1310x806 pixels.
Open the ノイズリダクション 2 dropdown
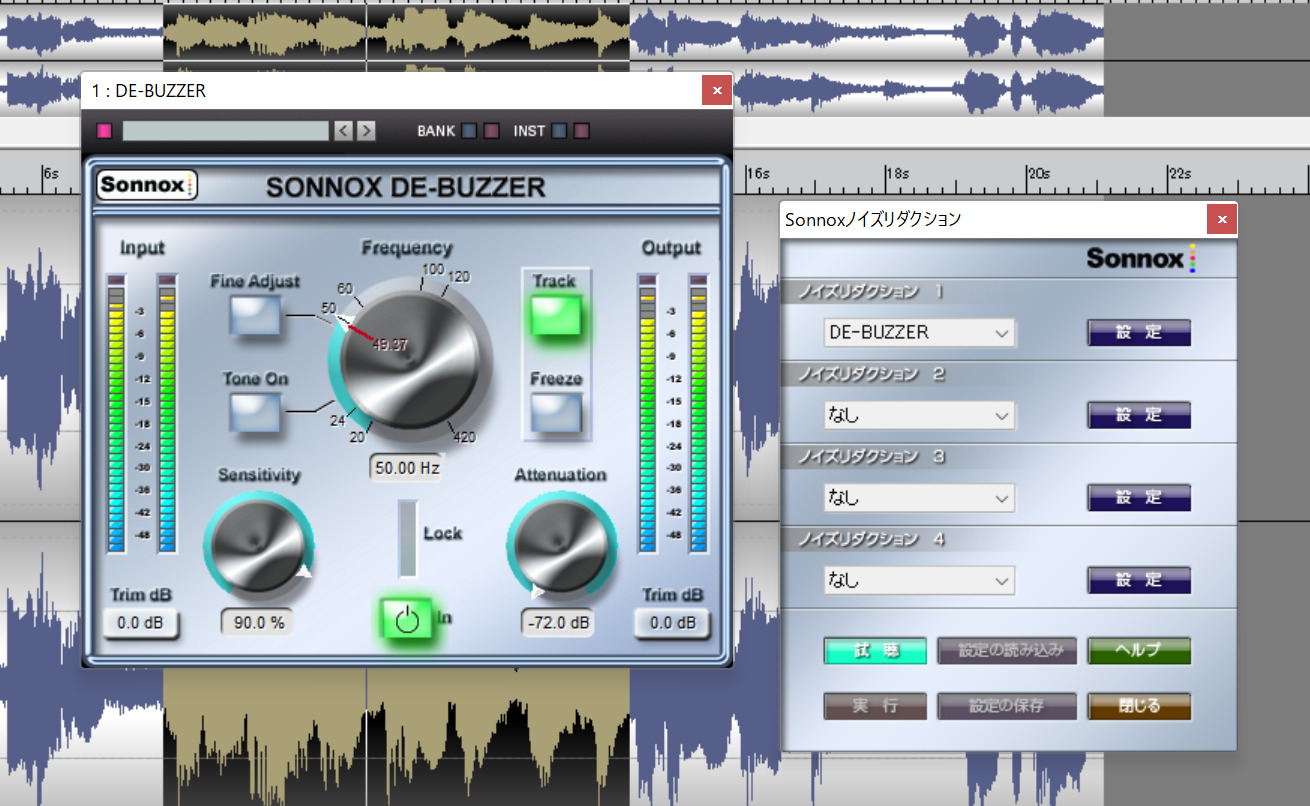(x=919, y=415)
